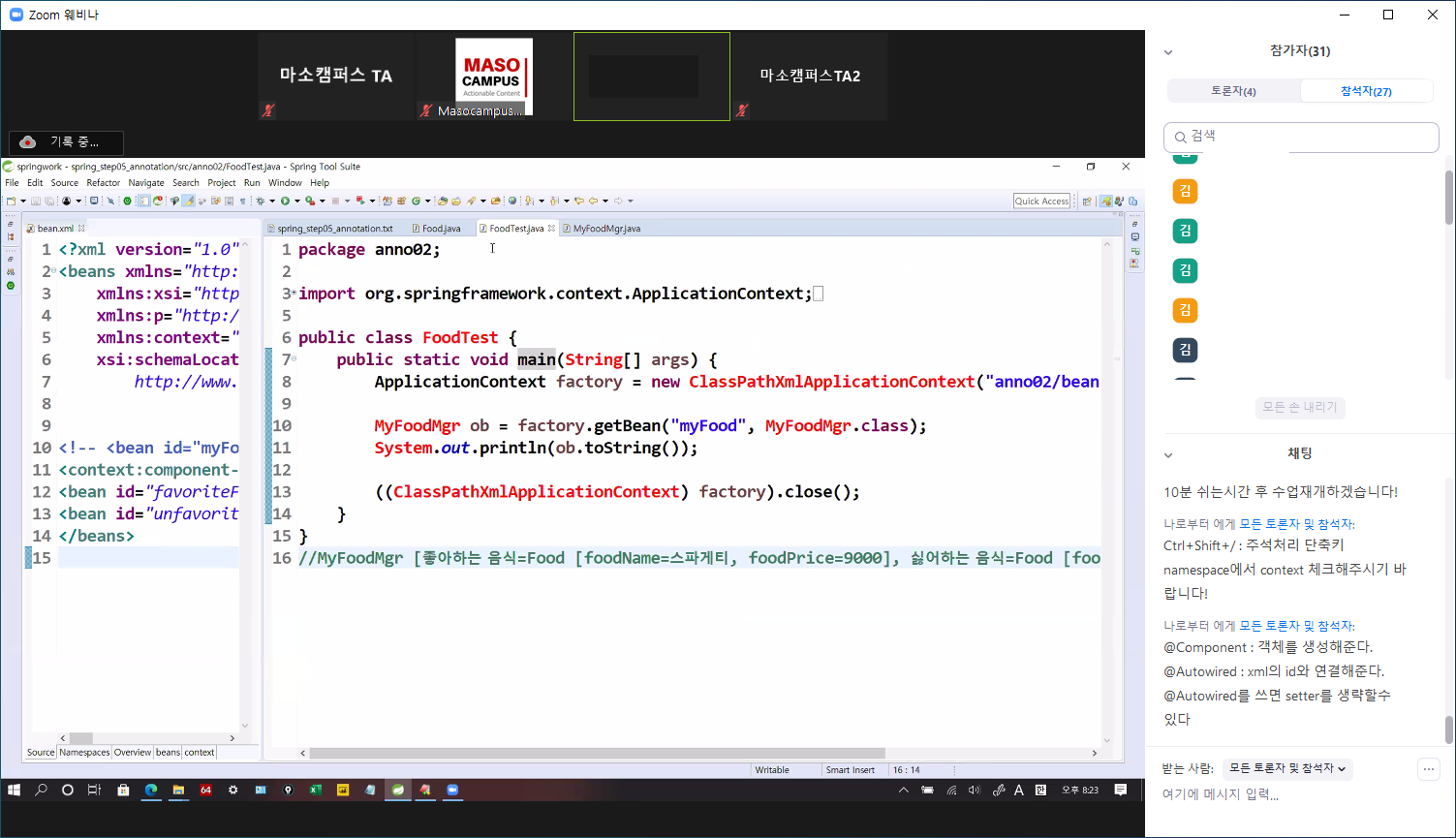The height and width of the screenshot is (838, 1456).
Task: Open the 모든 토론자 및 참석자 recipient dropdown
Action: tap(1287, 768)
